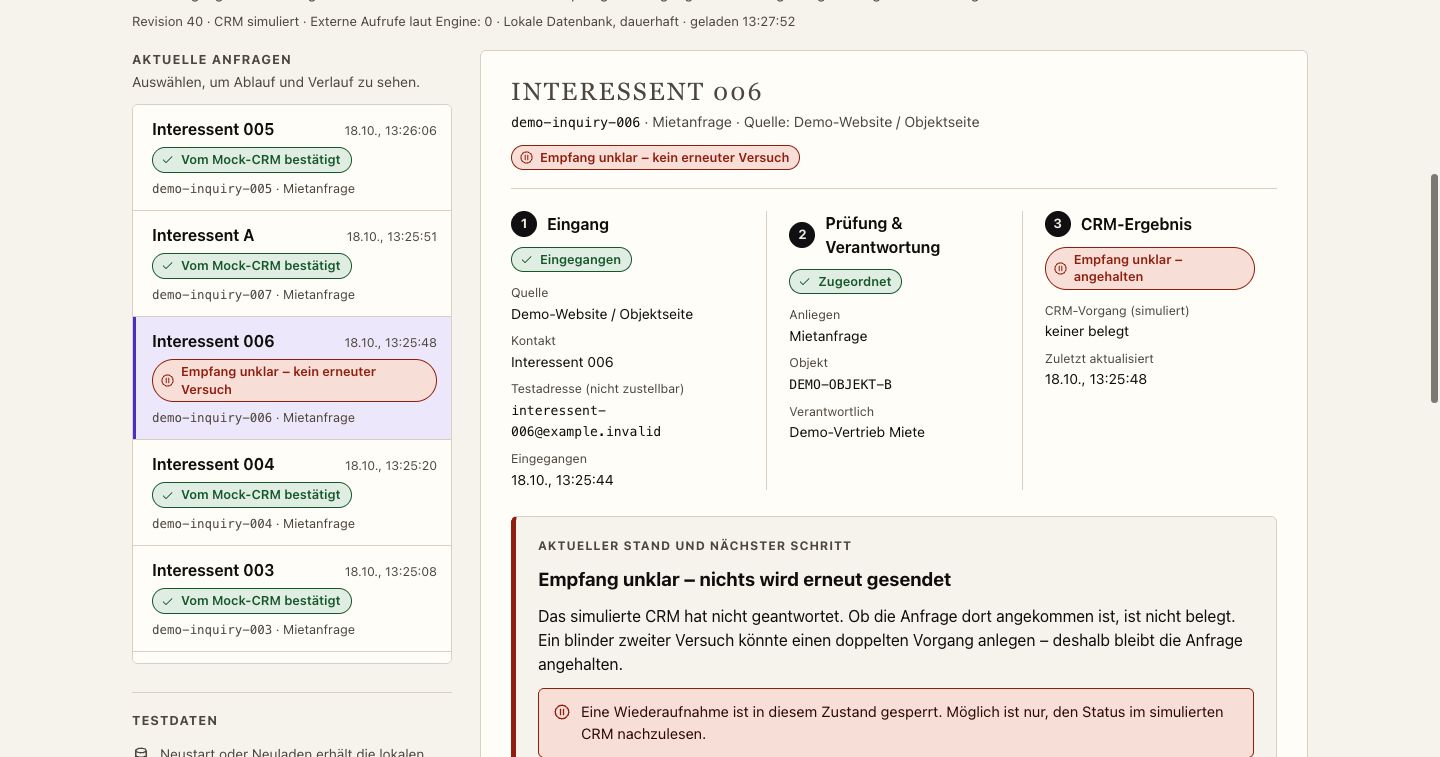Click the test address interessent-006@example.invalid
Screen dimensions: 1440x757
point(586,421)
